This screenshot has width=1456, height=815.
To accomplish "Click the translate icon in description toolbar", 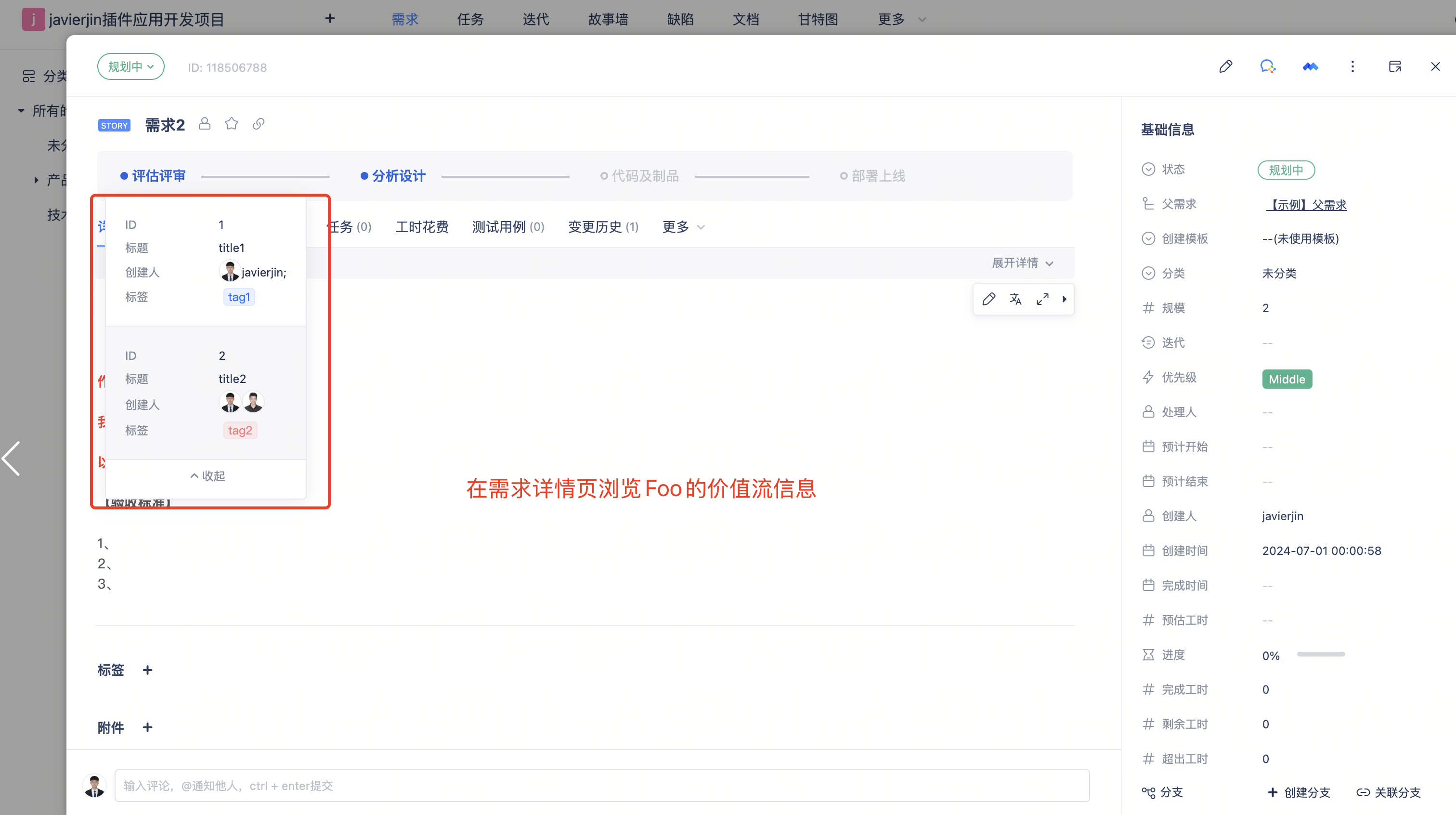I will click(1015, 299).
